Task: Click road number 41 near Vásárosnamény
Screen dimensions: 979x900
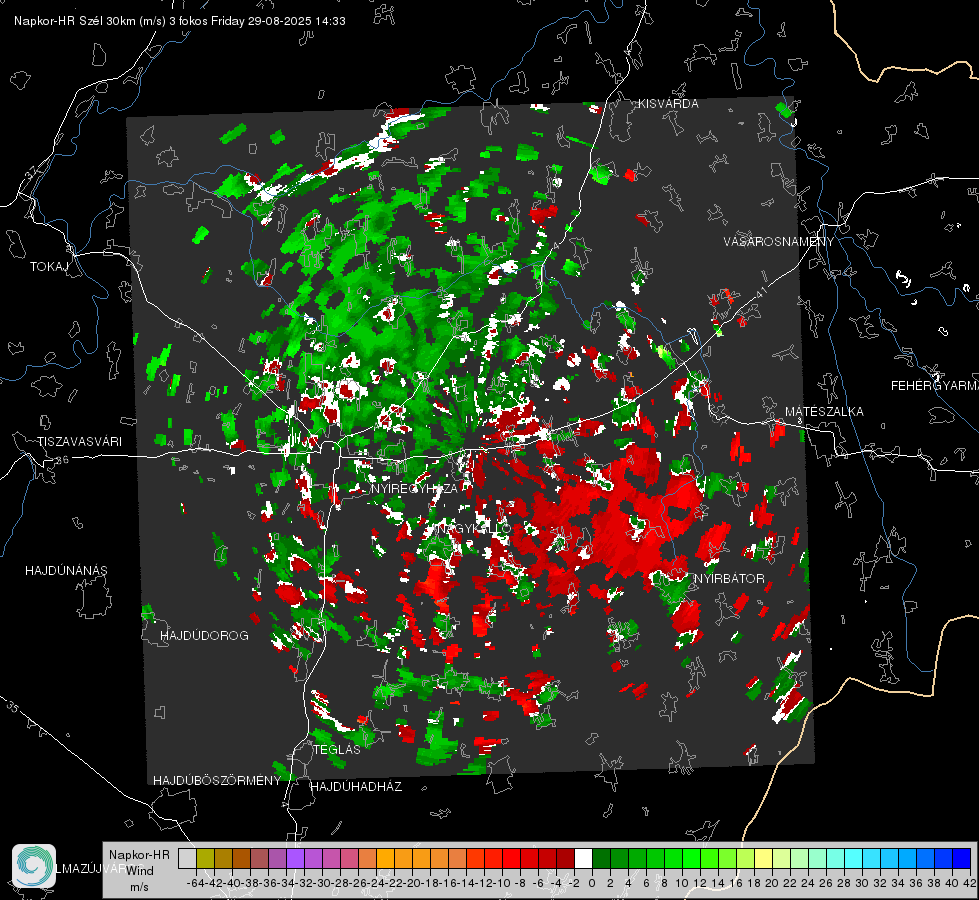Action: pos(760,291)
